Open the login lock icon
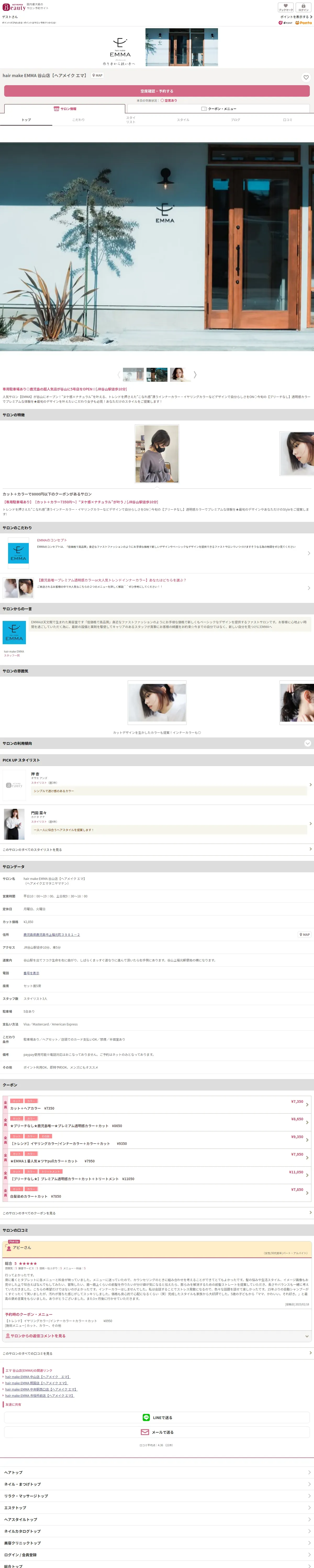The height and width of the screenshot is (1568, 314). [303, 7]
